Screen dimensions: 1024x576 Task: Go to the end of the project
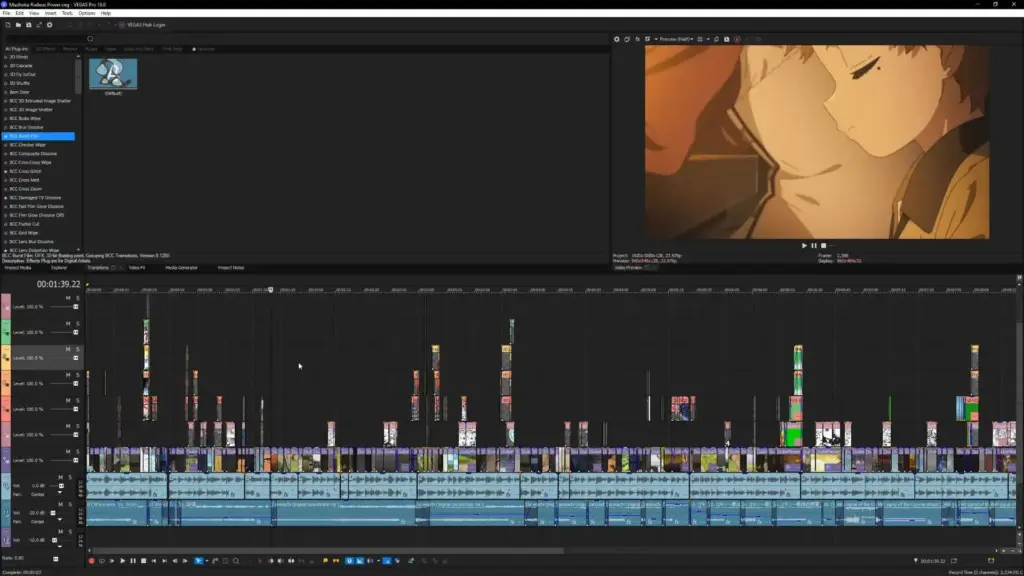pos(165,561)
